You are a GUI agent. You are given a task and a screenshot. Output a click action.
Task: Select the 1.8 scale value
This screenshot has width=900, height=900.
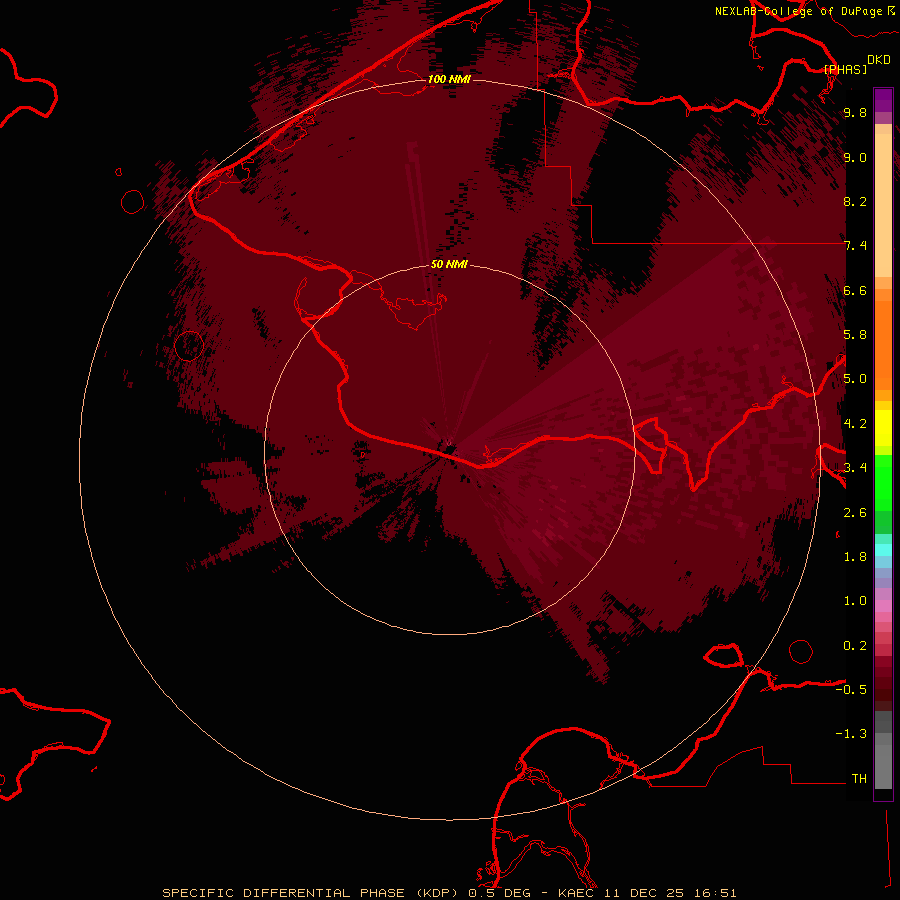pyautogui.click(x=855, y=557)
